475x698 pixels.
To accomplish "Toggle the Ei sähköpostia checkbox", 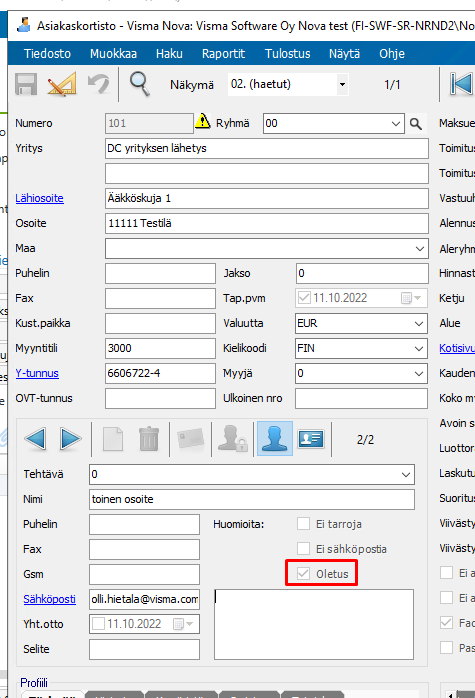I will coord(304,549).
